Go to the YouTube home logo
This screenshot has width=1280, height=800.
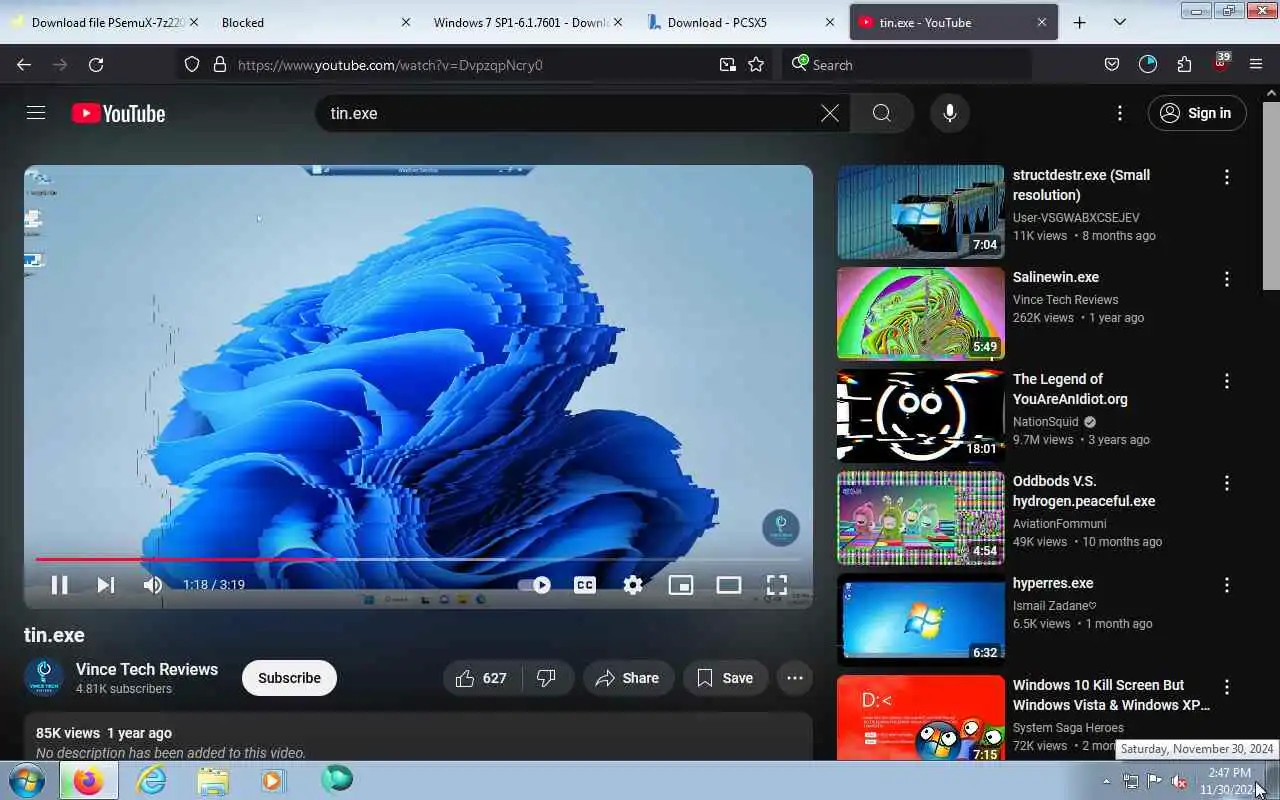click(118, 114)
